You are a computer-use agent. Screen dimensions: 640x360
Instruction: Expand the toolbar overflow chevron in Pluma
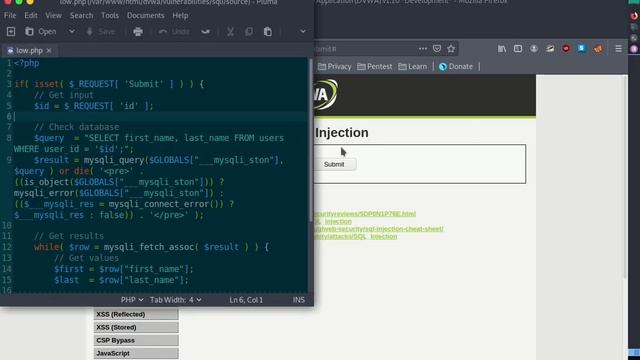click(302, 31)
